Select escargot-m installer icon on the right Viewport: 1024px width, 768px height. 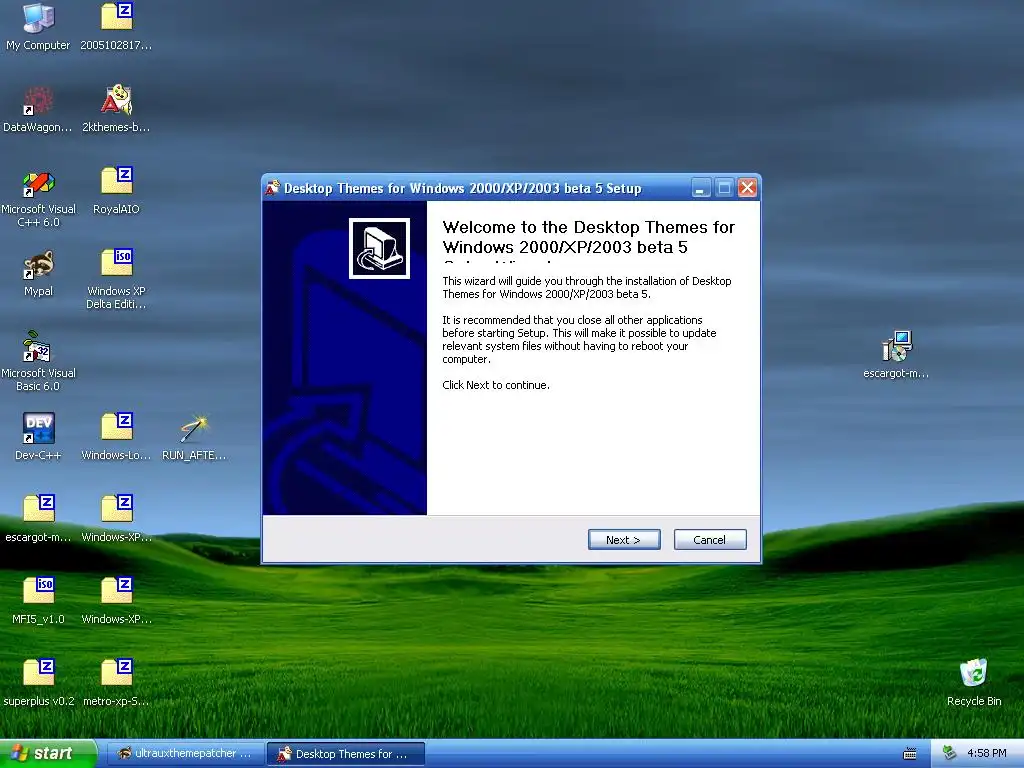coord(896,346)
